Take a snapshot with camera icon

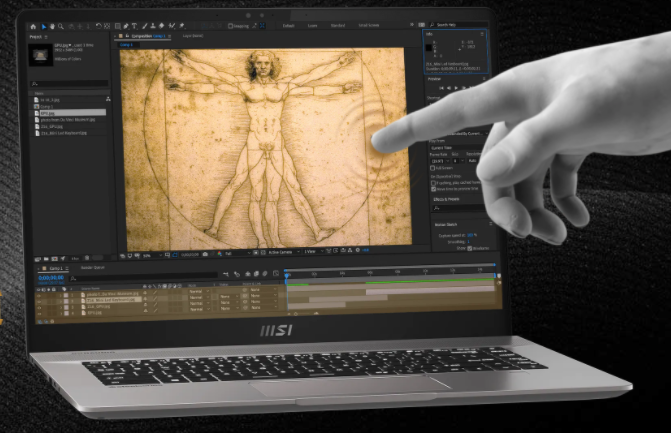tap(205, 254)
